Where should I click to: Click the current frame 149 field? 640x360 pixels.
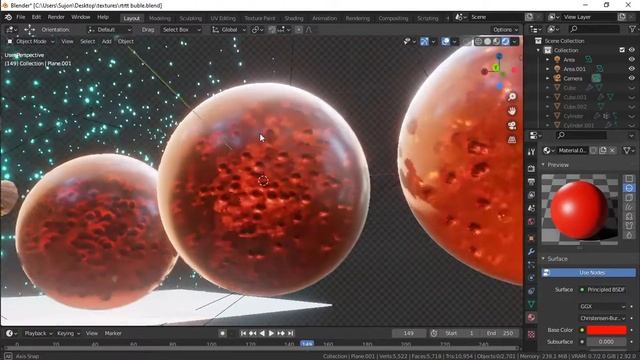(x=409, y=333)
